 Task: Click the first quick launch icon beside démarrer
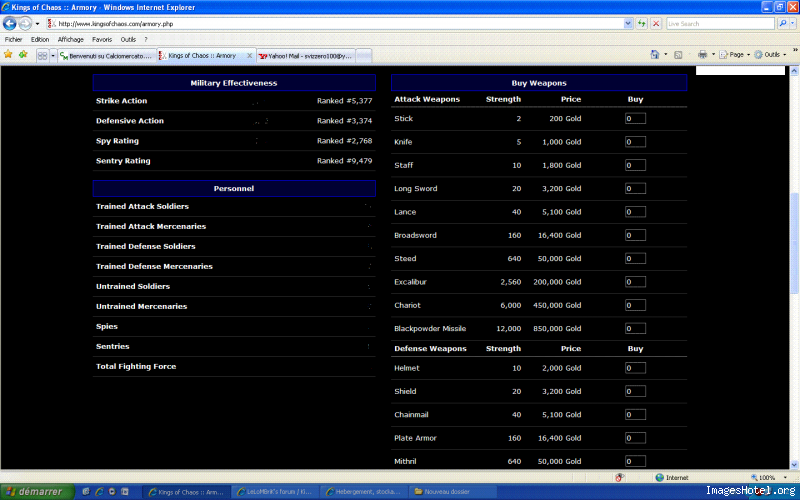[x=86, y=492]
